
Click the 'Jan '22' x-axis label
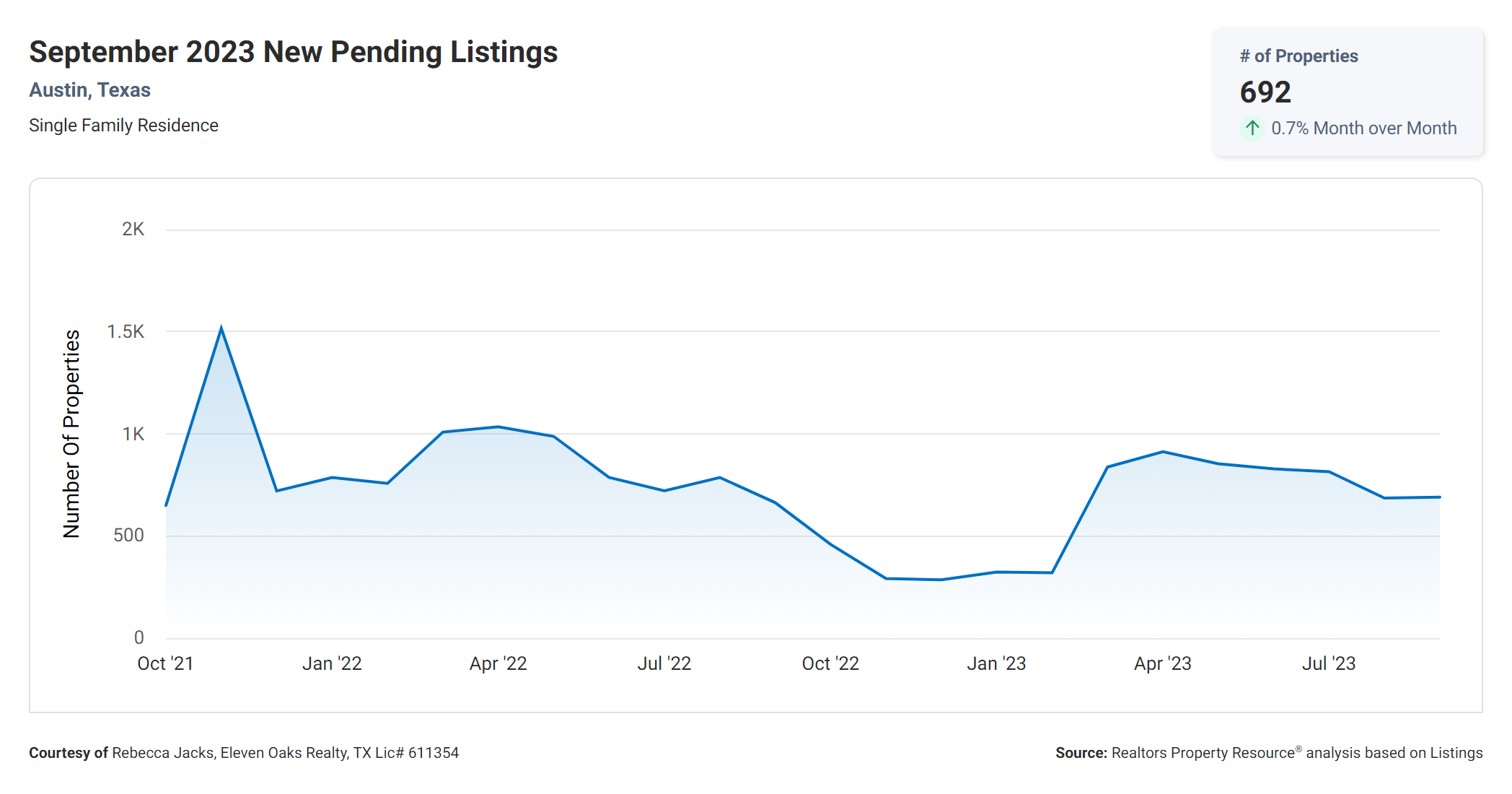[x=332, y=663]
